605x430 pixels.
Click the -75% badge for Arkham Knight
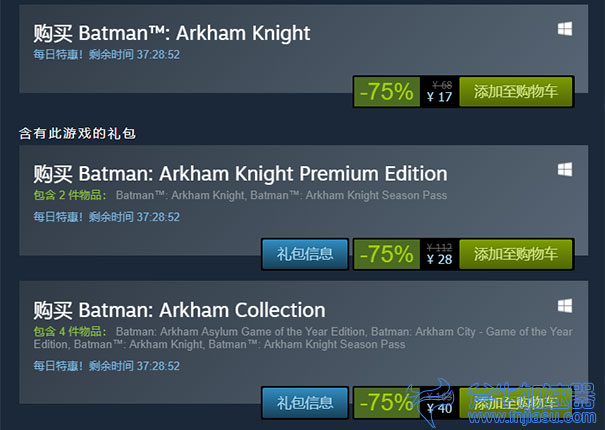[386, 92]
